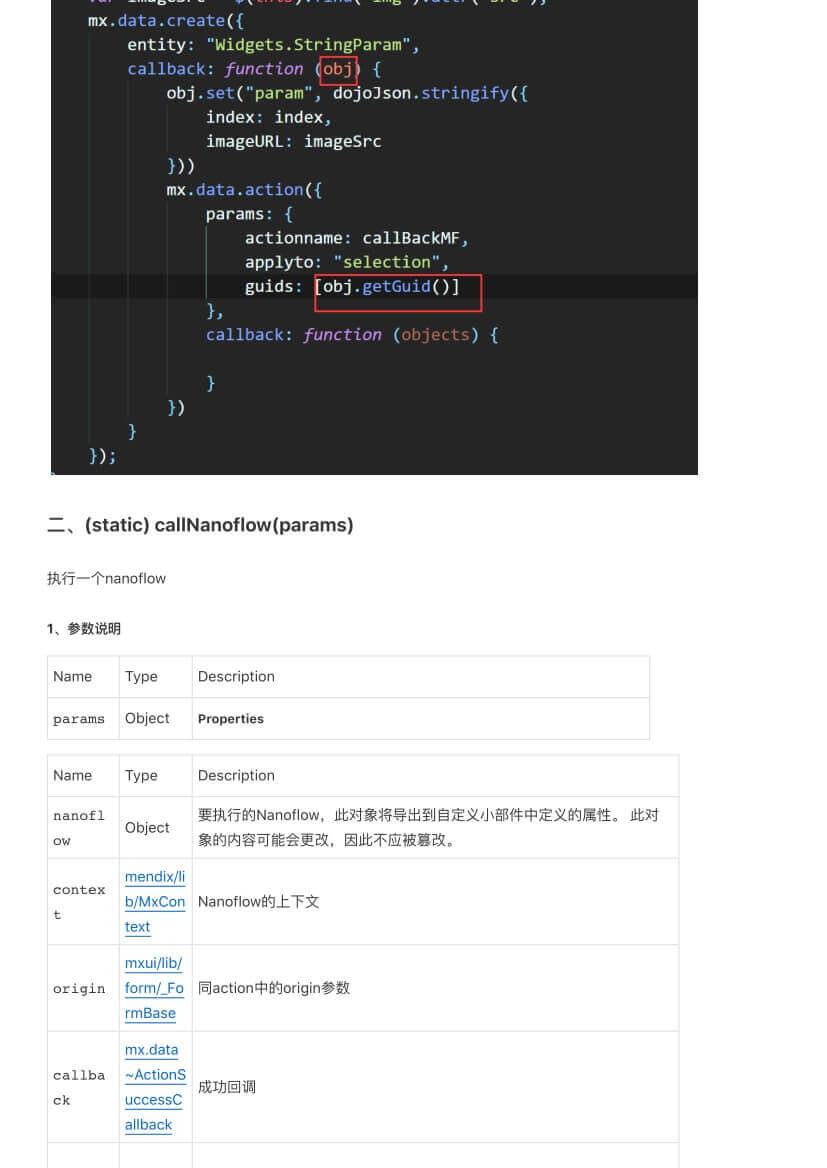
Task: Click code line index: index,
Action: point(268,117)
